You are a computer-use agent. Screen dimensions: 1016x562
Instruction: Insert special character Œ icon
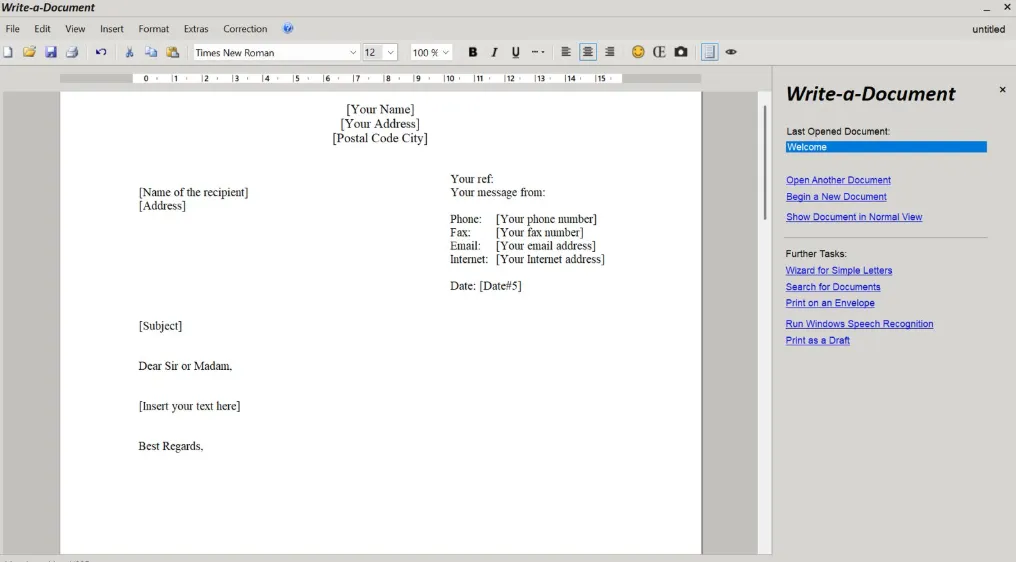point(659,52)
